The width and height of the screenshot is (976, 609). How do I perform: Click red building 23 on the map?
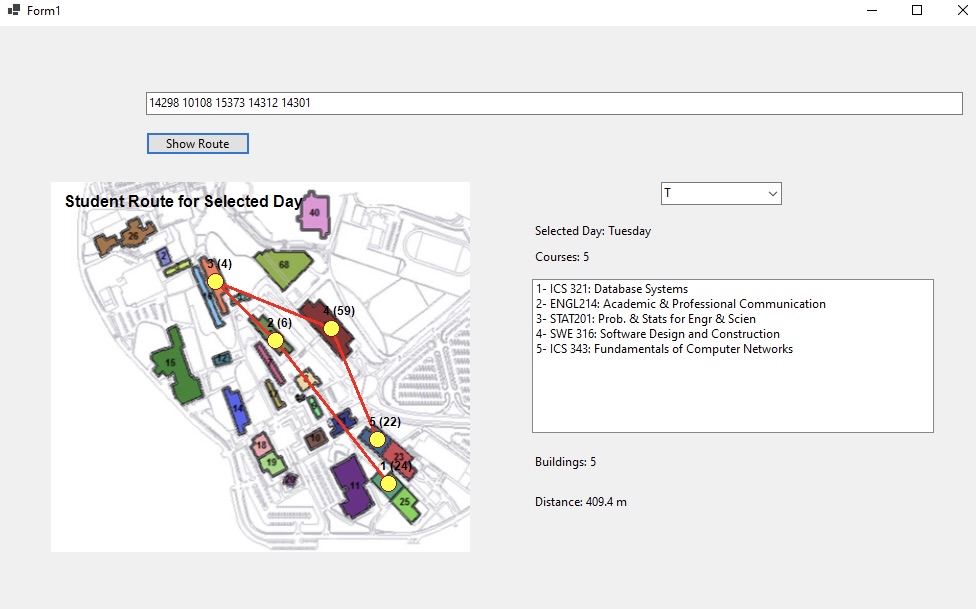click(400, 460)
